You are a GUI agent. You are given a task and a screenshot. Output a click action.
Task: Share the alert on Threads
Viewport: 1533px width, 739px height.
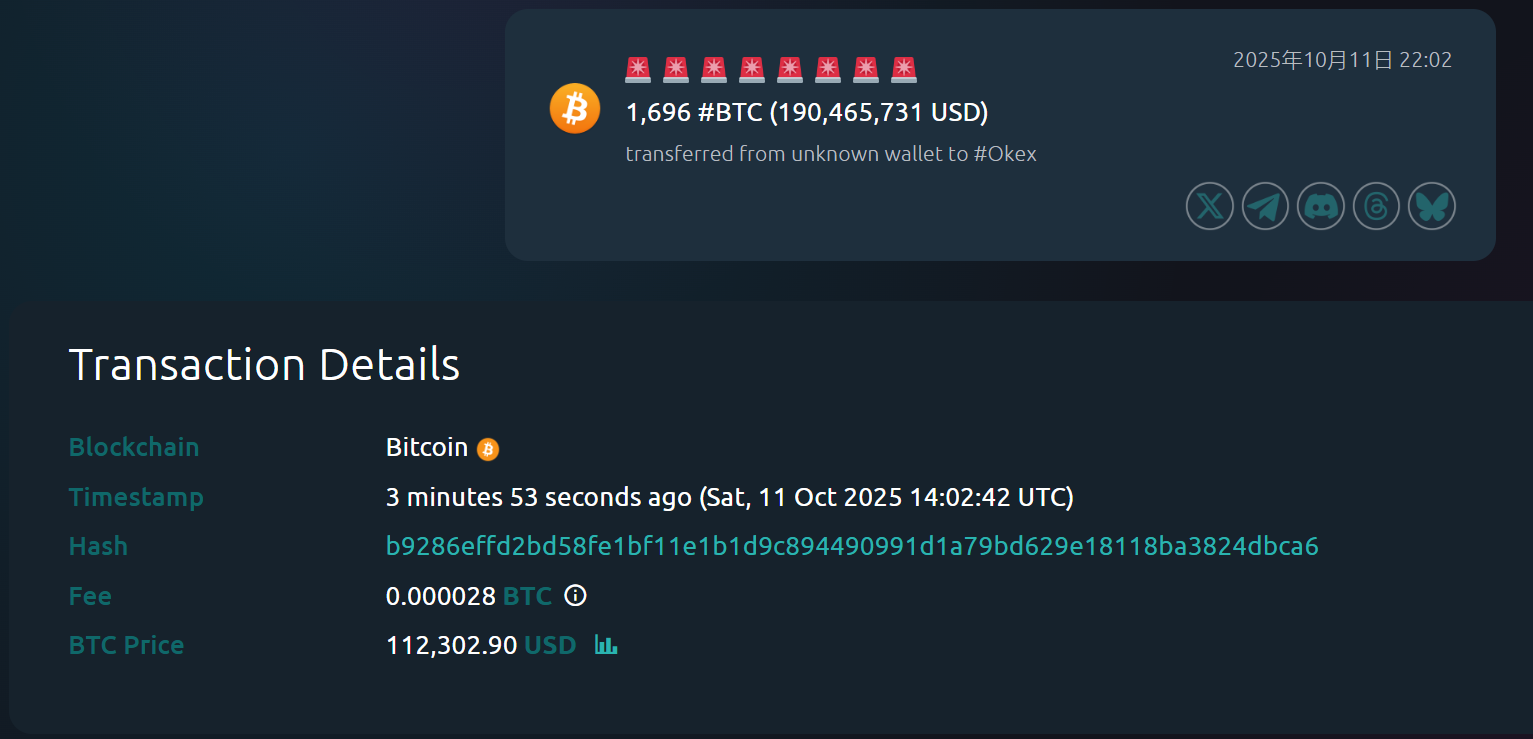1377,207
